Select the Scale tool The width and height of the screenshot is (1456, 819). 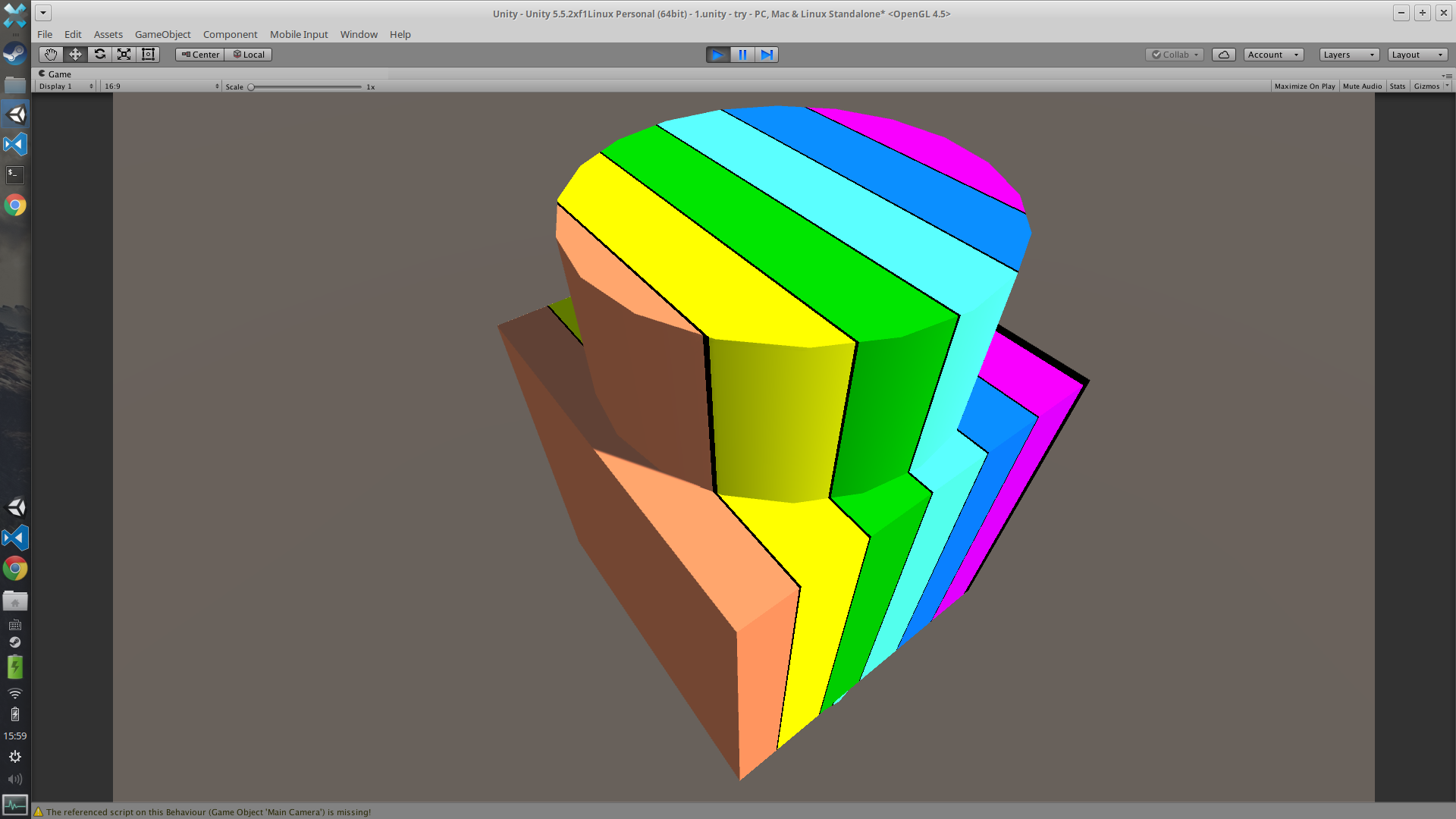(124, 55)
